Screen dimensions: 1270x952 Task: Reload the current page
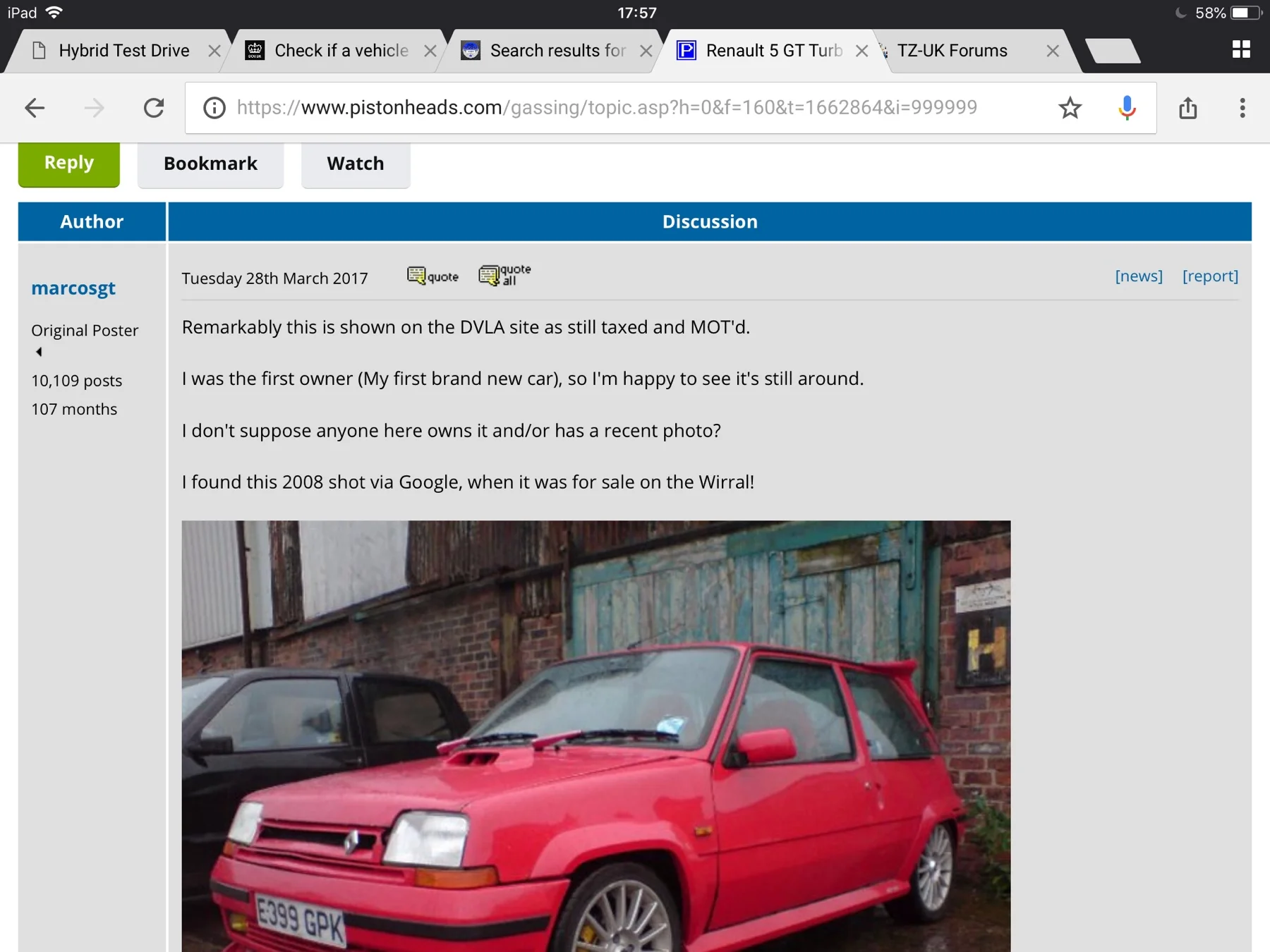154,108
